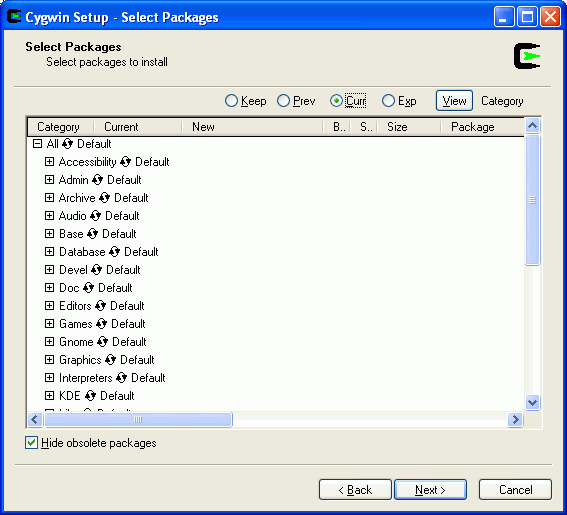Click the horizontal scrollbar right arrow
This screenshot has width=567, height=515.
click(x=516, y=420)
